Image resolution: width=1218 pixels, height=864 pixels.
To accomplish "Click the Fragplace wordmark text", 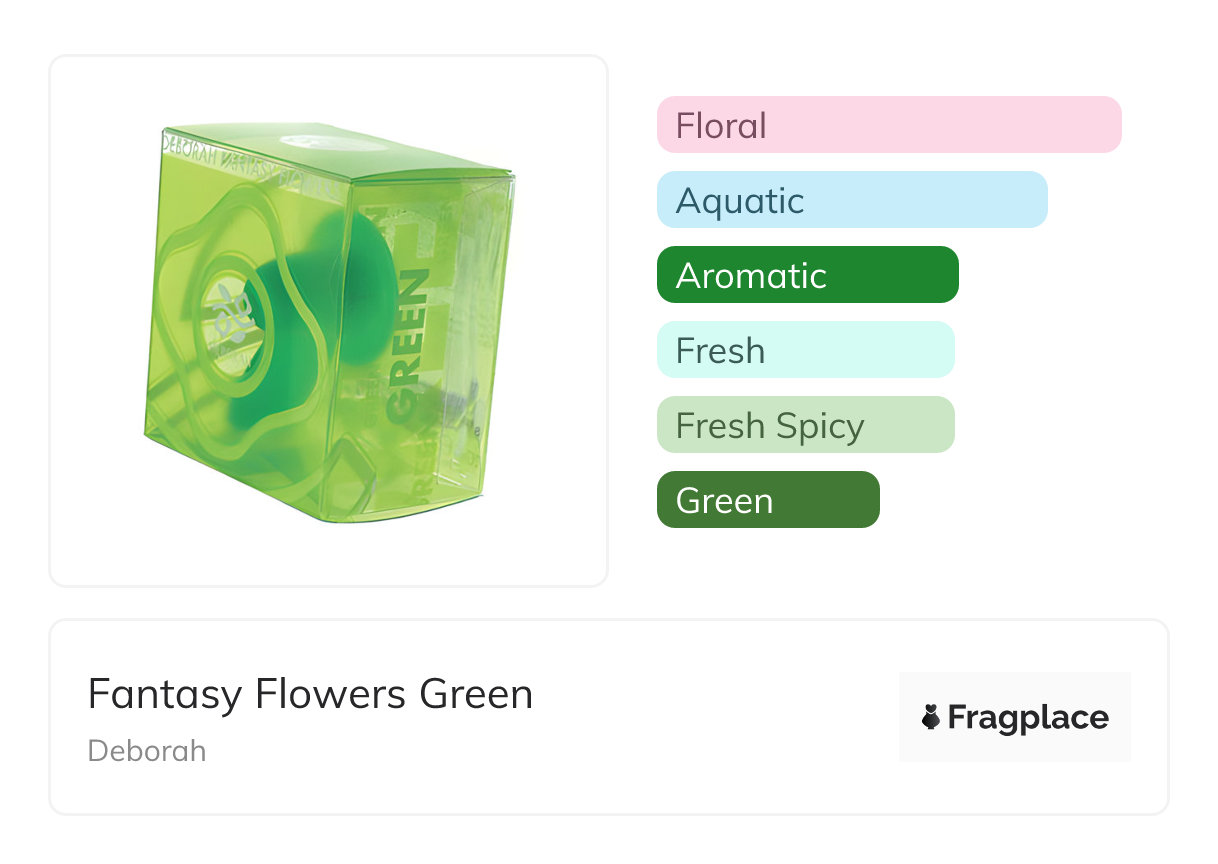I will [x=1027, y=718].
